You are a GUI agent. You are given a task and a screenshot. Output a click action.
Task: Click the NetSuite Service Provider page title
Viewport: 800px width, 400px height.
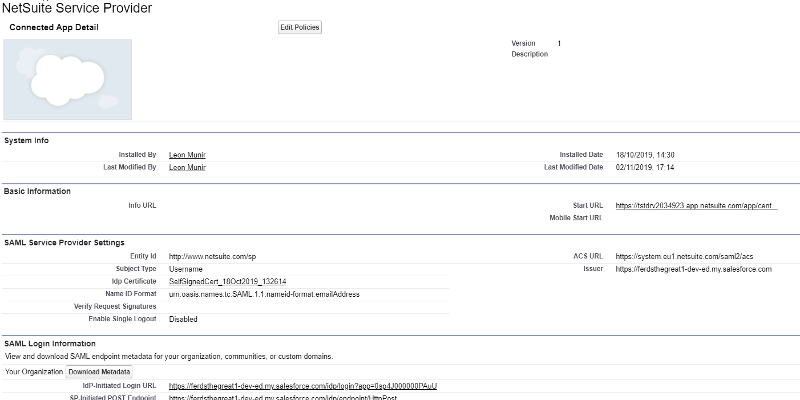coord(77,8)
